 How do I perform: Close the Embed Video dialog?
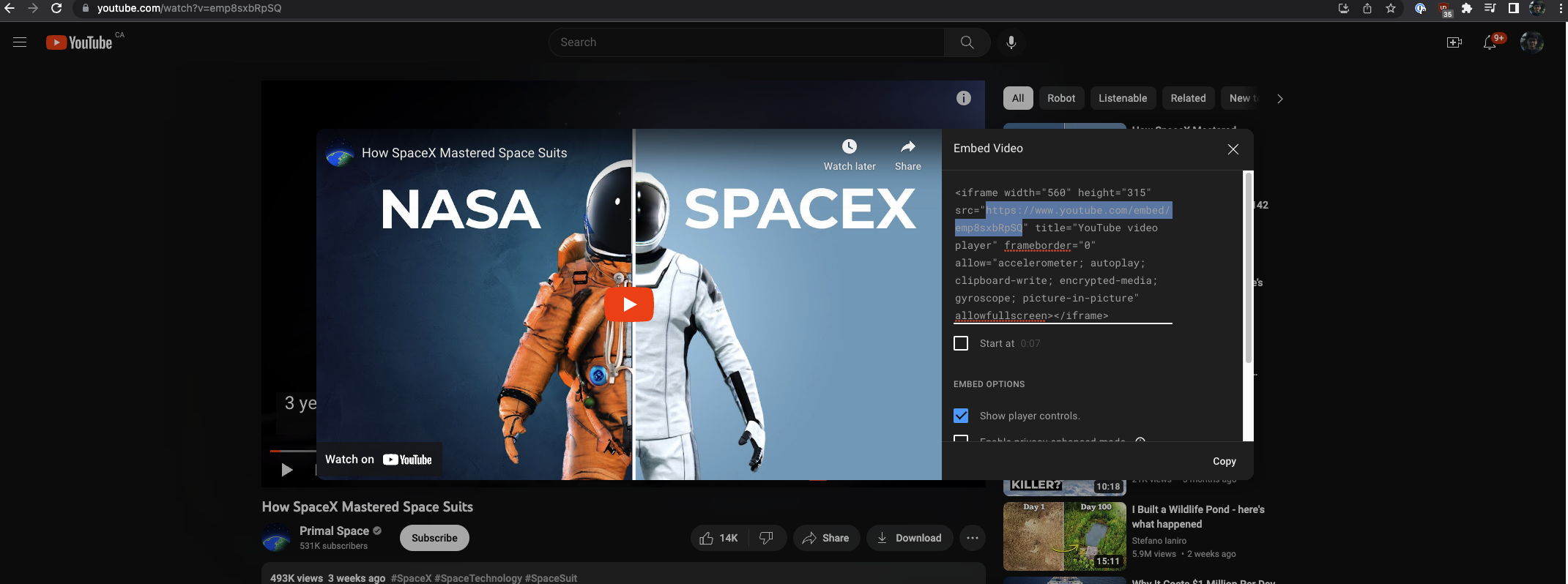click(x=1233, y=149)
